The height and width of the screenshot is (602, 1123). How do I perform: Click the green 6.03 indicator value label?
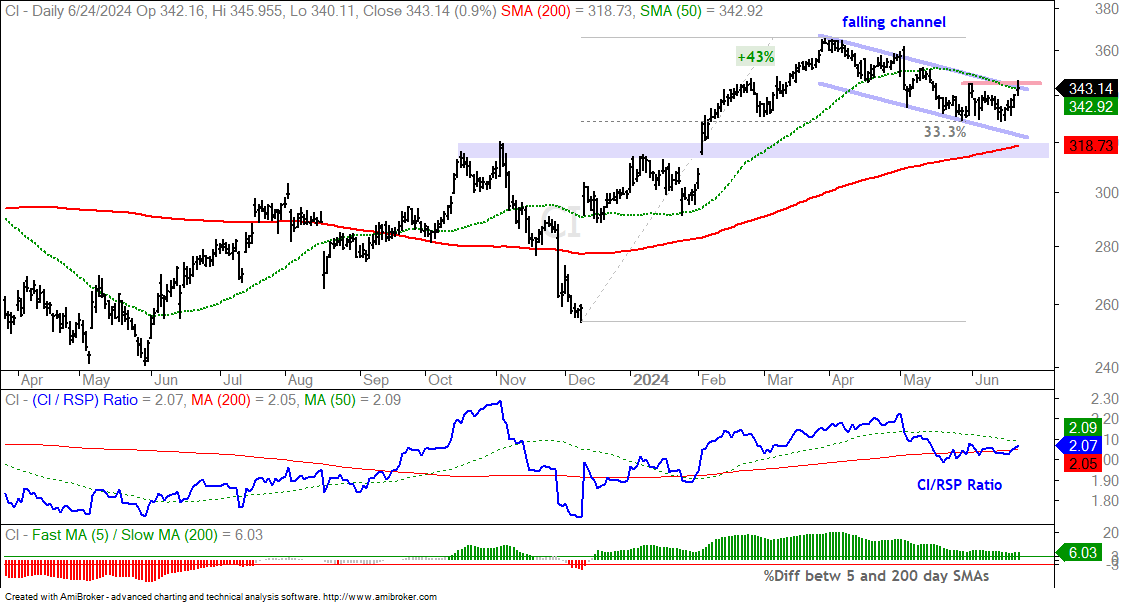[x=1080, y=553]
